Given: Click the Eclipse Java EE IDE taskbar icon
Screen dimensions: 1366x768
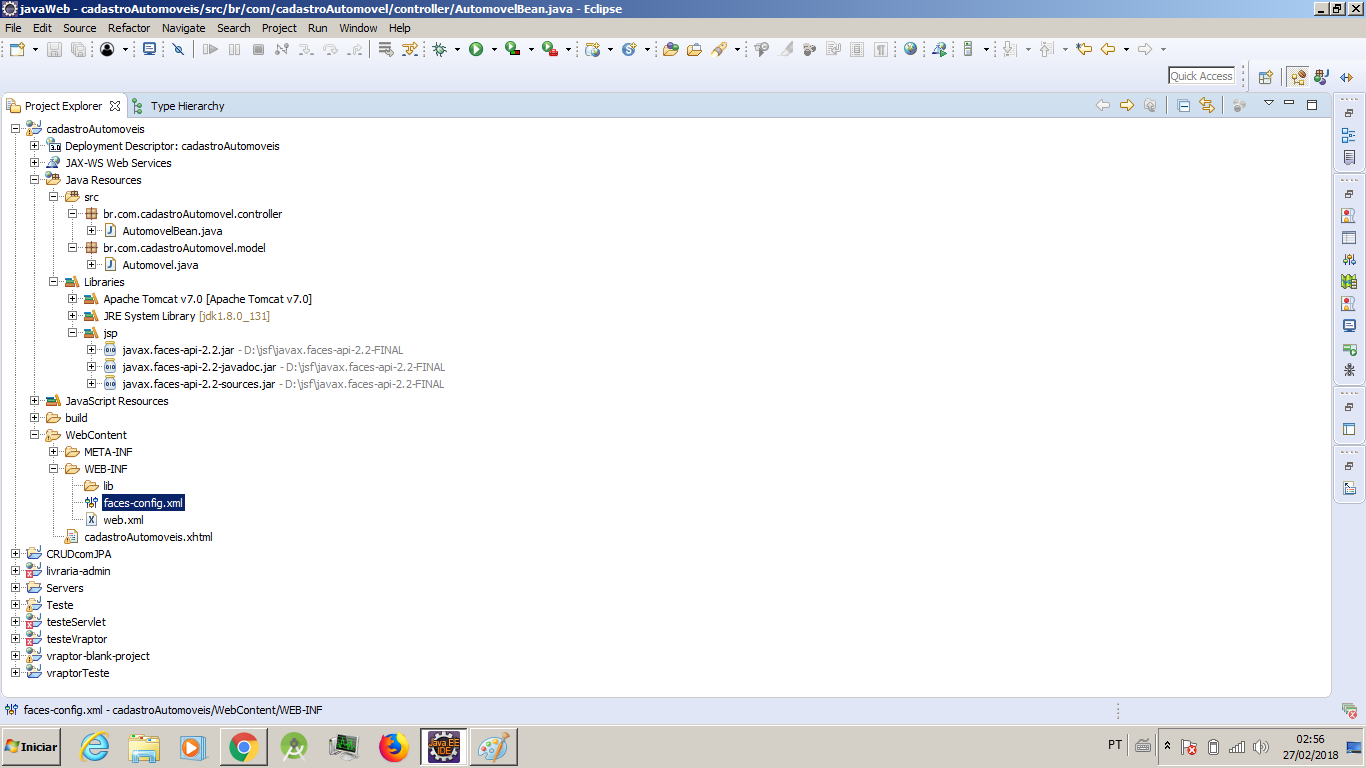Looking at the screenshot, I should 444,747.
